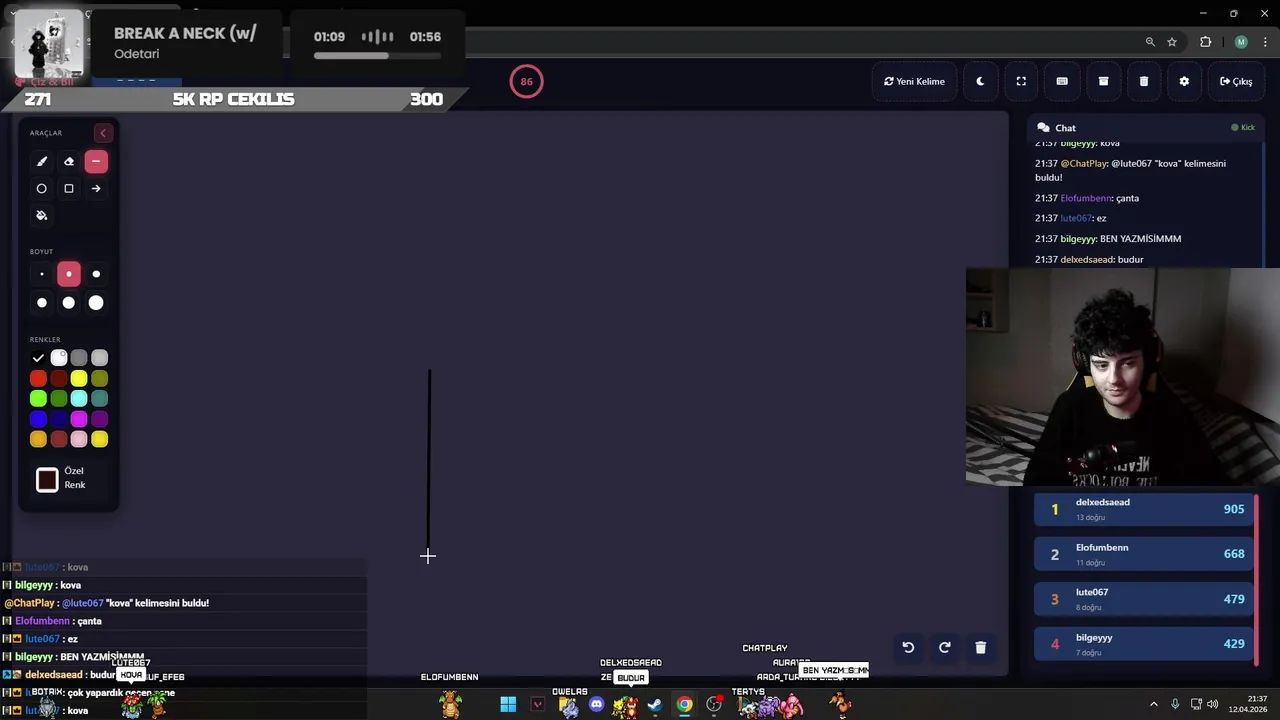Open Chrome extensions puzzle icon
Image resolution: width=1280 pixels, height=720 pixels.
coord(1205,42)
